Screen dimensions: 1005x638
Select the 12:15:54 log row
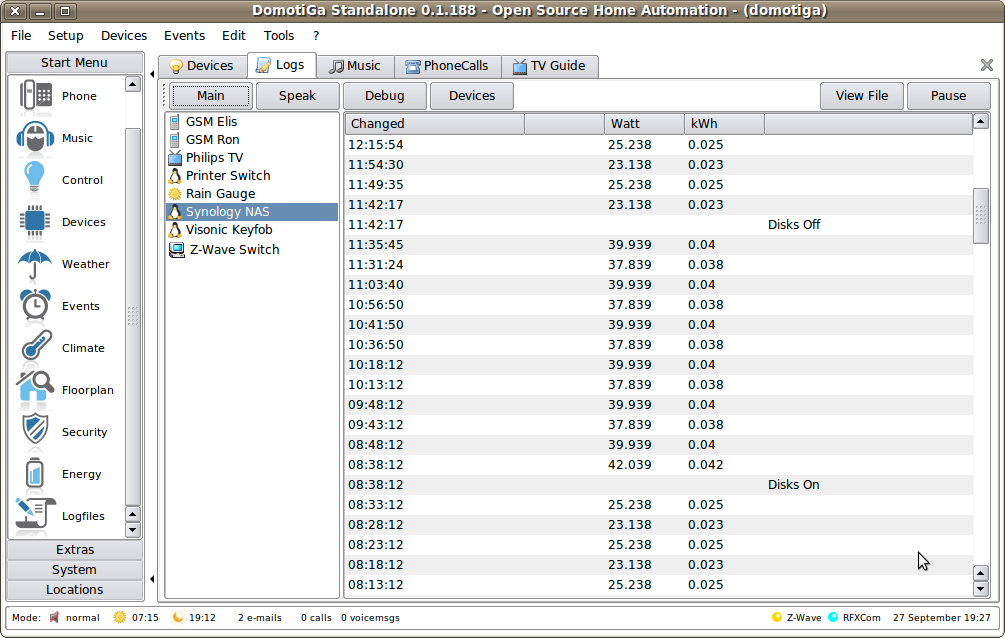pos(659,145)
